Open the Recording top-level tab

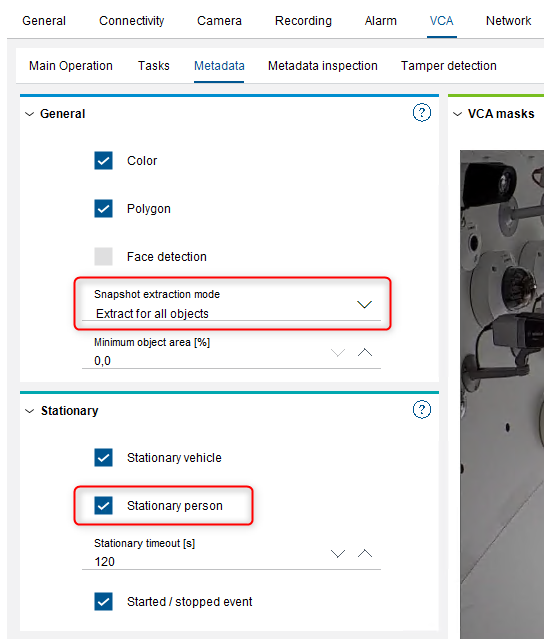coord(303,21)
